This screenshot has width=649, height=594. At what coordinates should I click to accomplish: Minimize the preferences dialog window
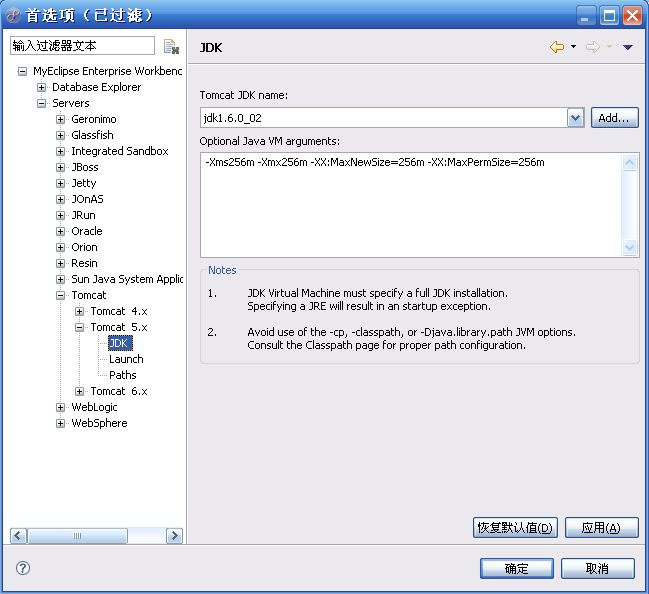point(586,16)
